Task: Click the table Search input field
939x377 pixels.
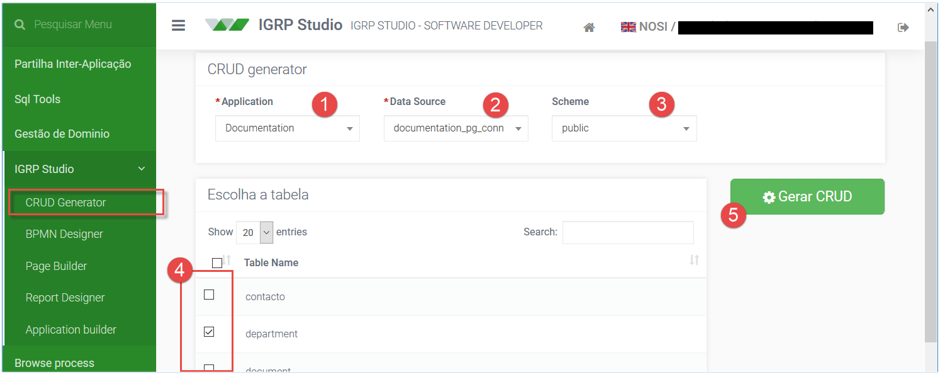Action: [628, 232]
